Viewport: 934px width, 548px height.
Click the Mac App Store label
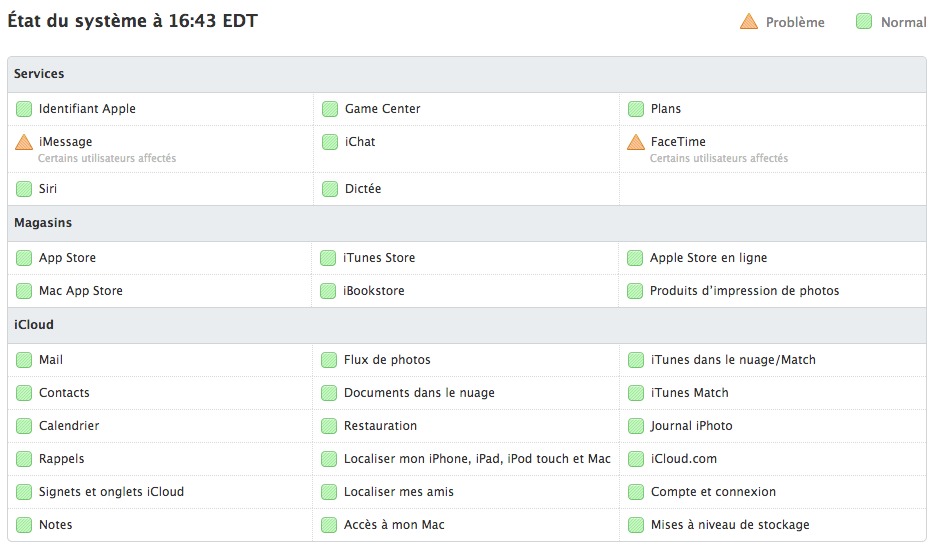(80, 291)
